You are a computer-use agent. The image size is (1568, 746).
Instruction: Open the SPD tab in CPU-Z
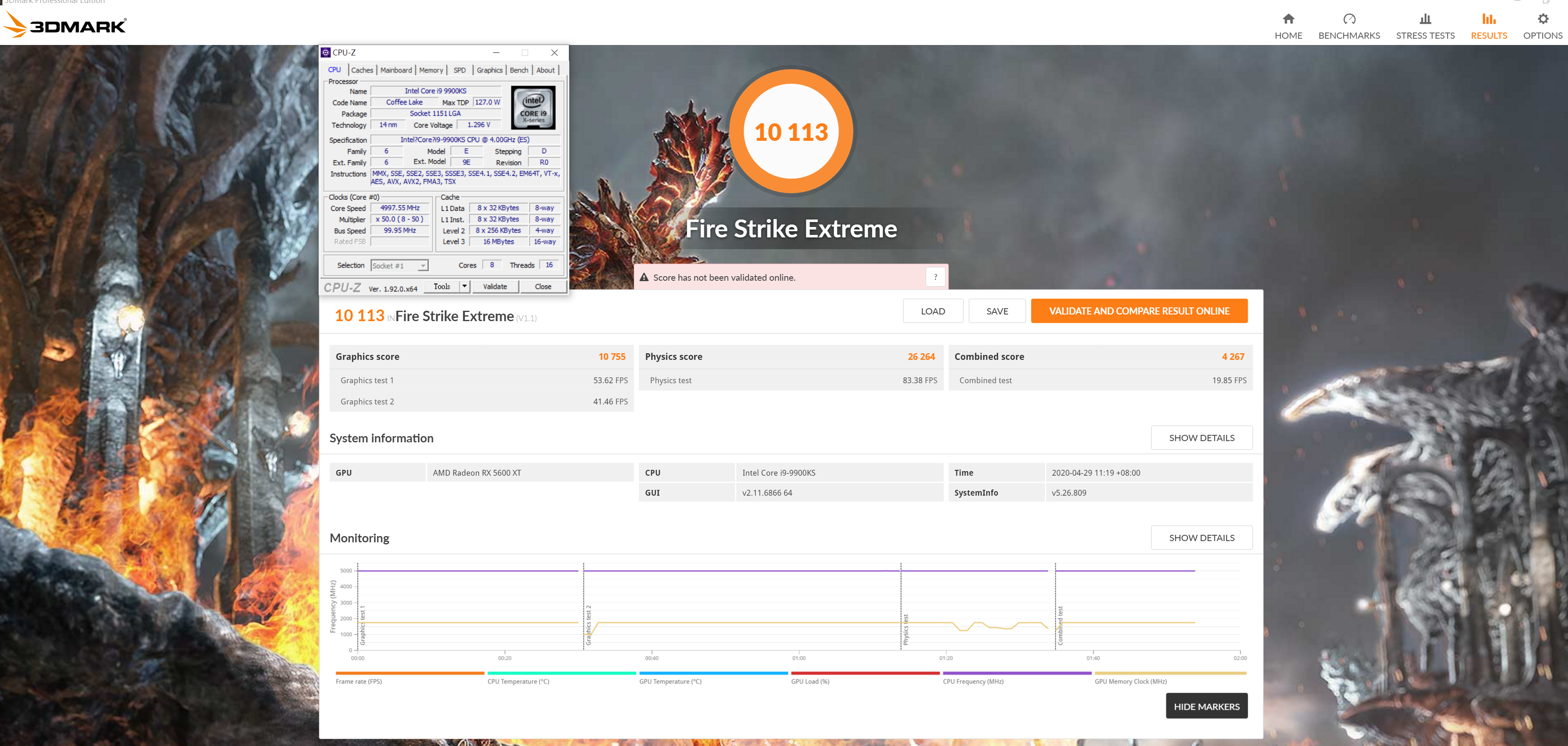459,70
